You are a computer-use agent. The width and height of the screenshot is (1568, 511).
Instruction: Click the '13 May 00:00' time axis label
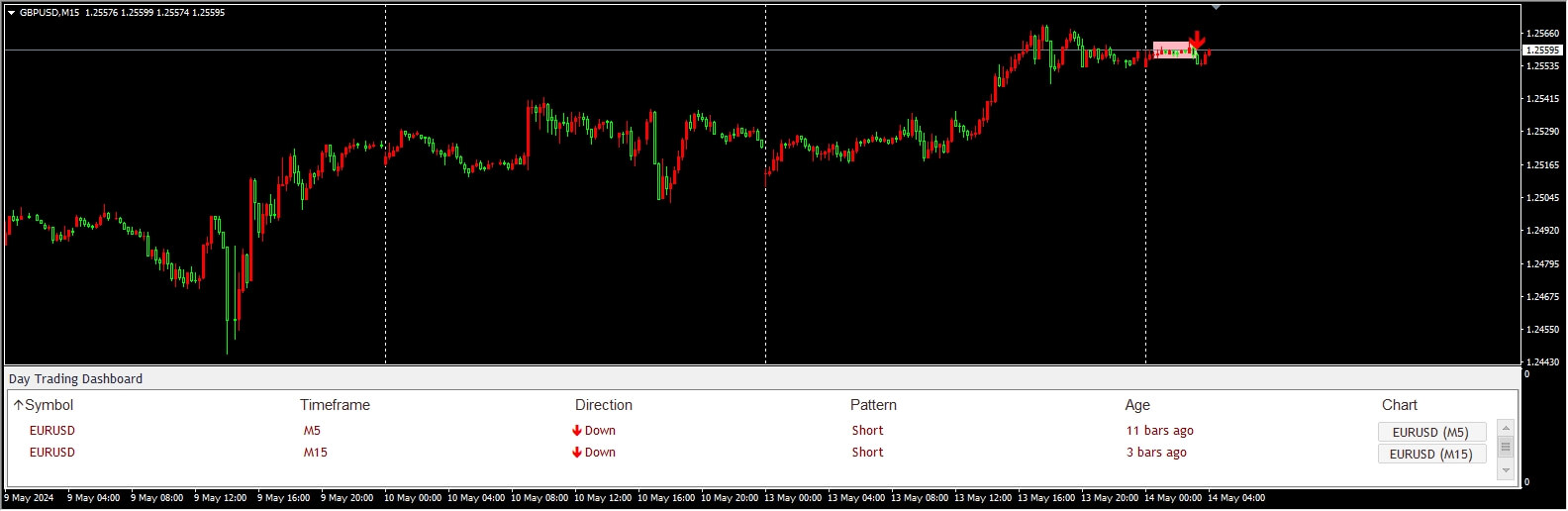coord(793,498)
